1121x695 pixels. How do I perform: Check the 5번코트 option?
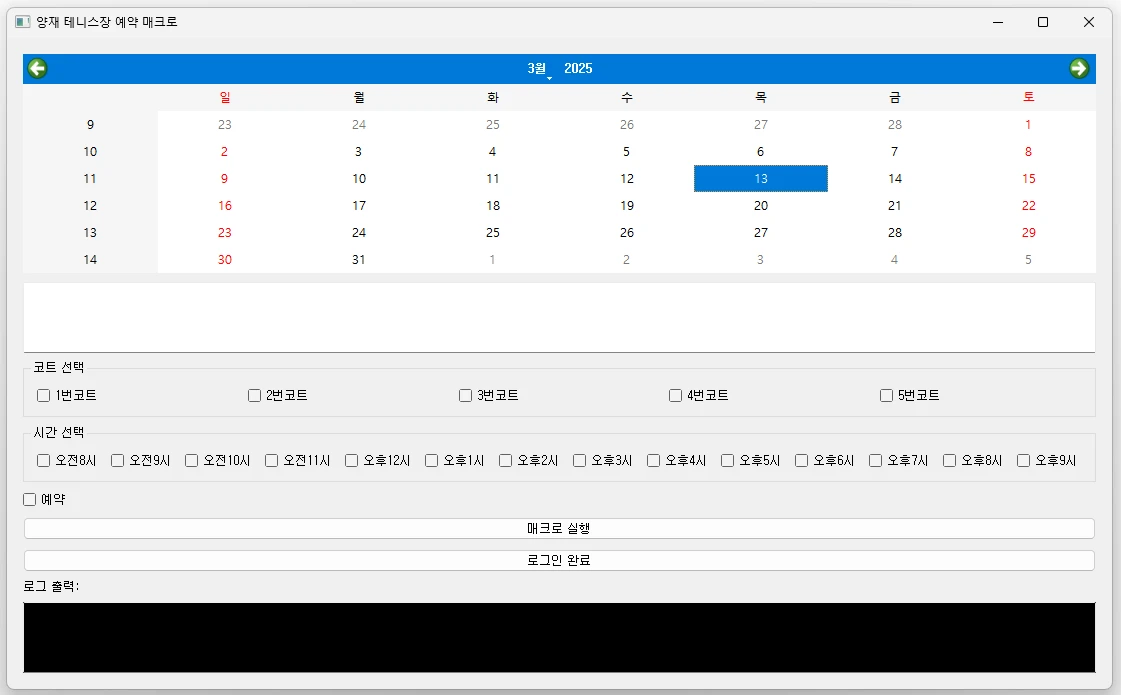click(x=886, y=395)
